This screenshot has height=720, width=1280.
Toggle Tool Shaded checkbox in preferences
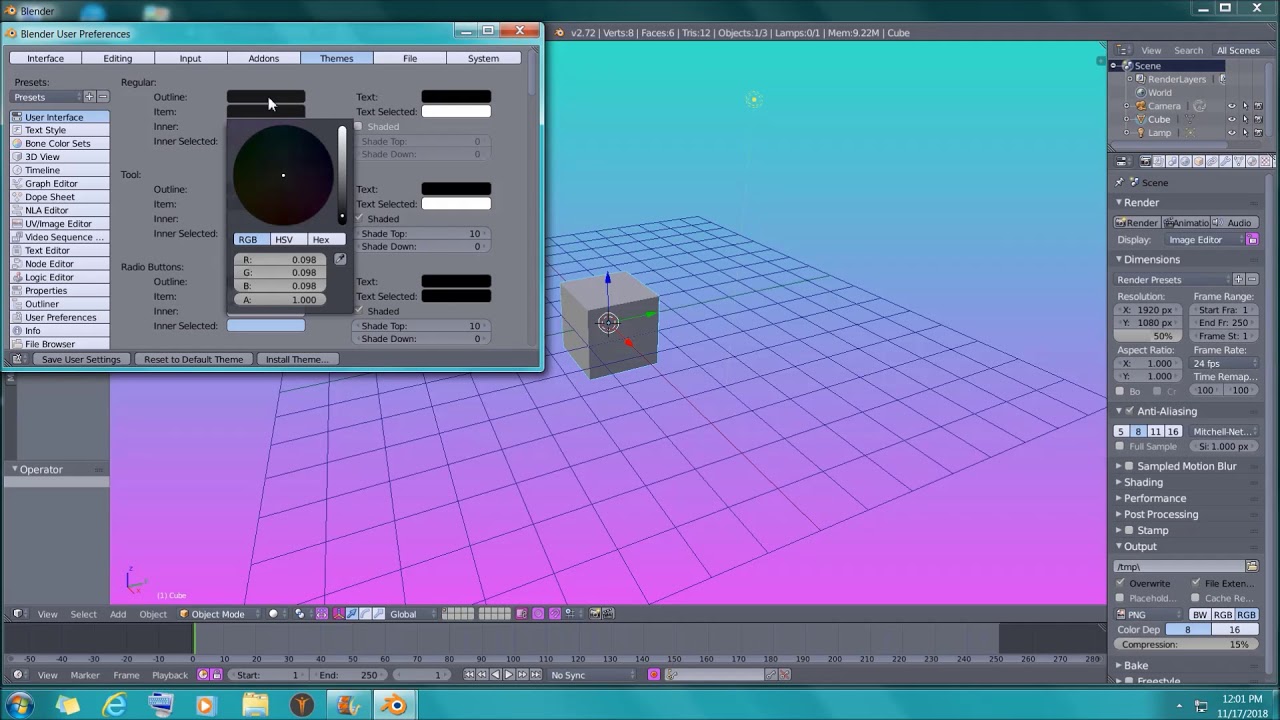tap(360, 219)
